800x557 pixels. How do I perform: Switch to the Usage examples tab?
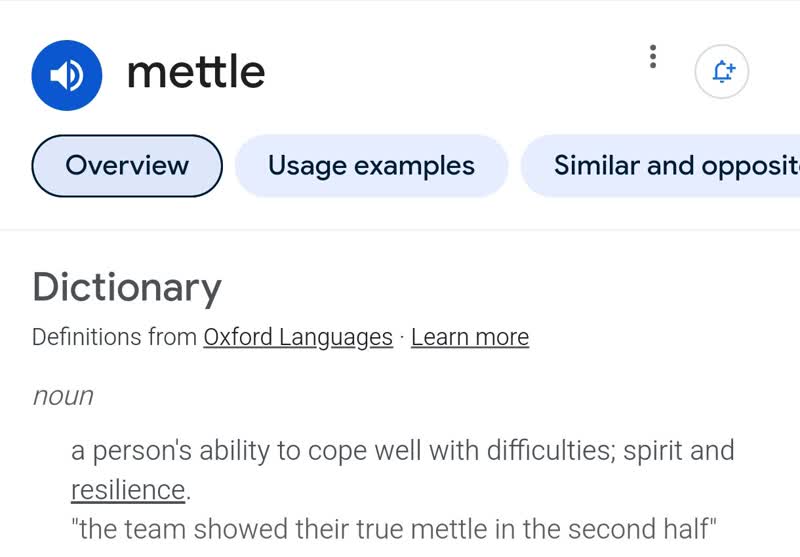(371, 166)
